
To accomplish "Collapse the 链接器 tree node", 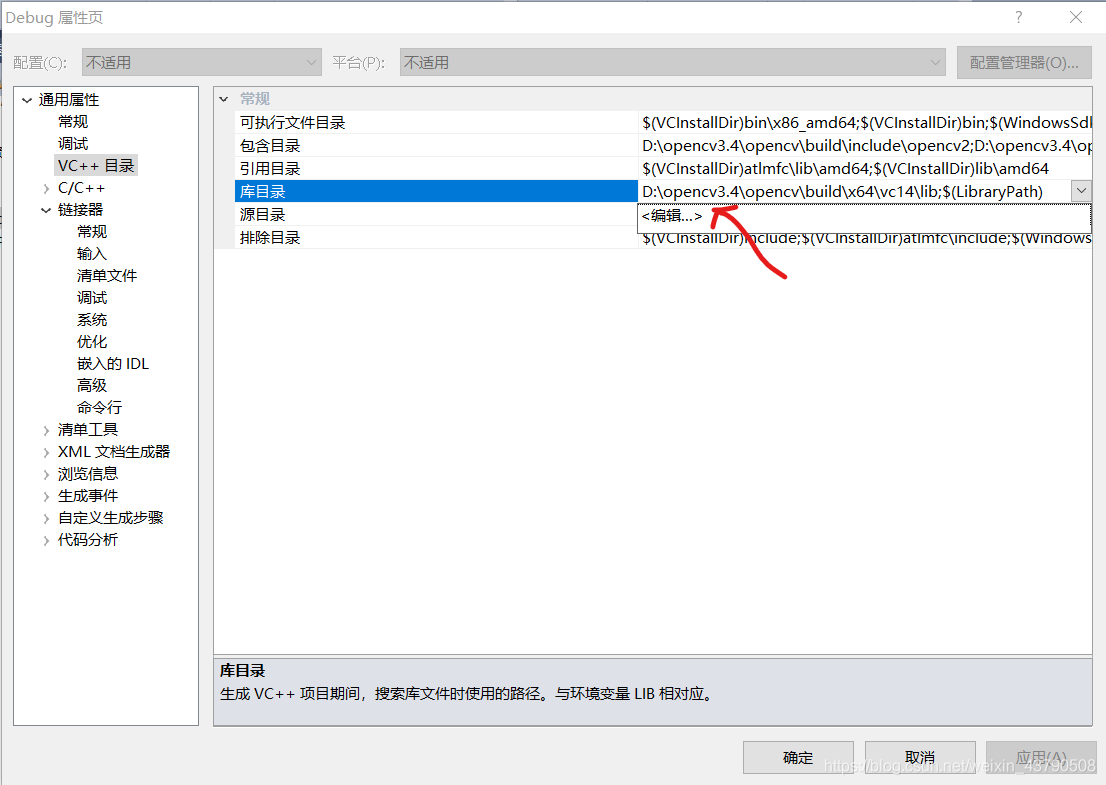I will coord(46,210).
